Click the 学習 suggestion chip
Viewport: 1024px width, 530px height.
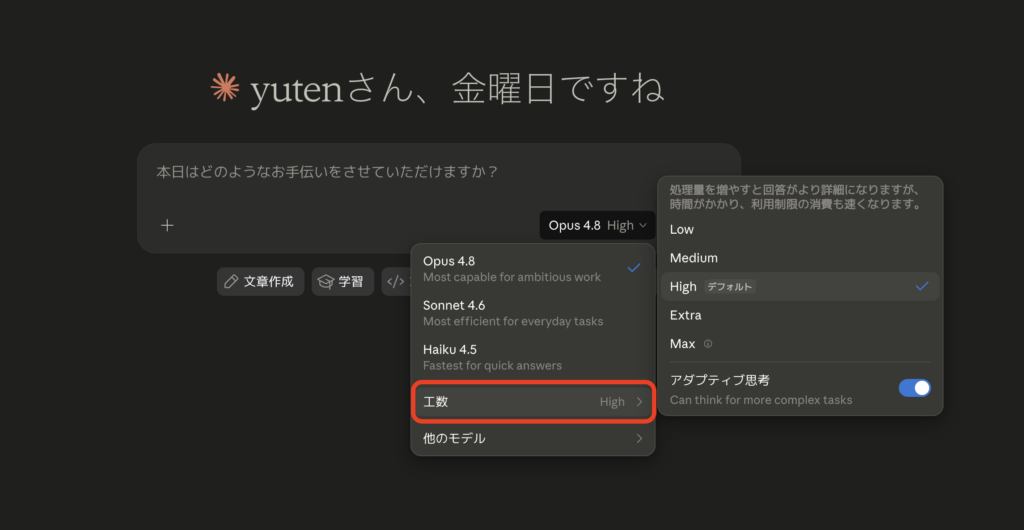pyautogui.click(x=342, y=281)
